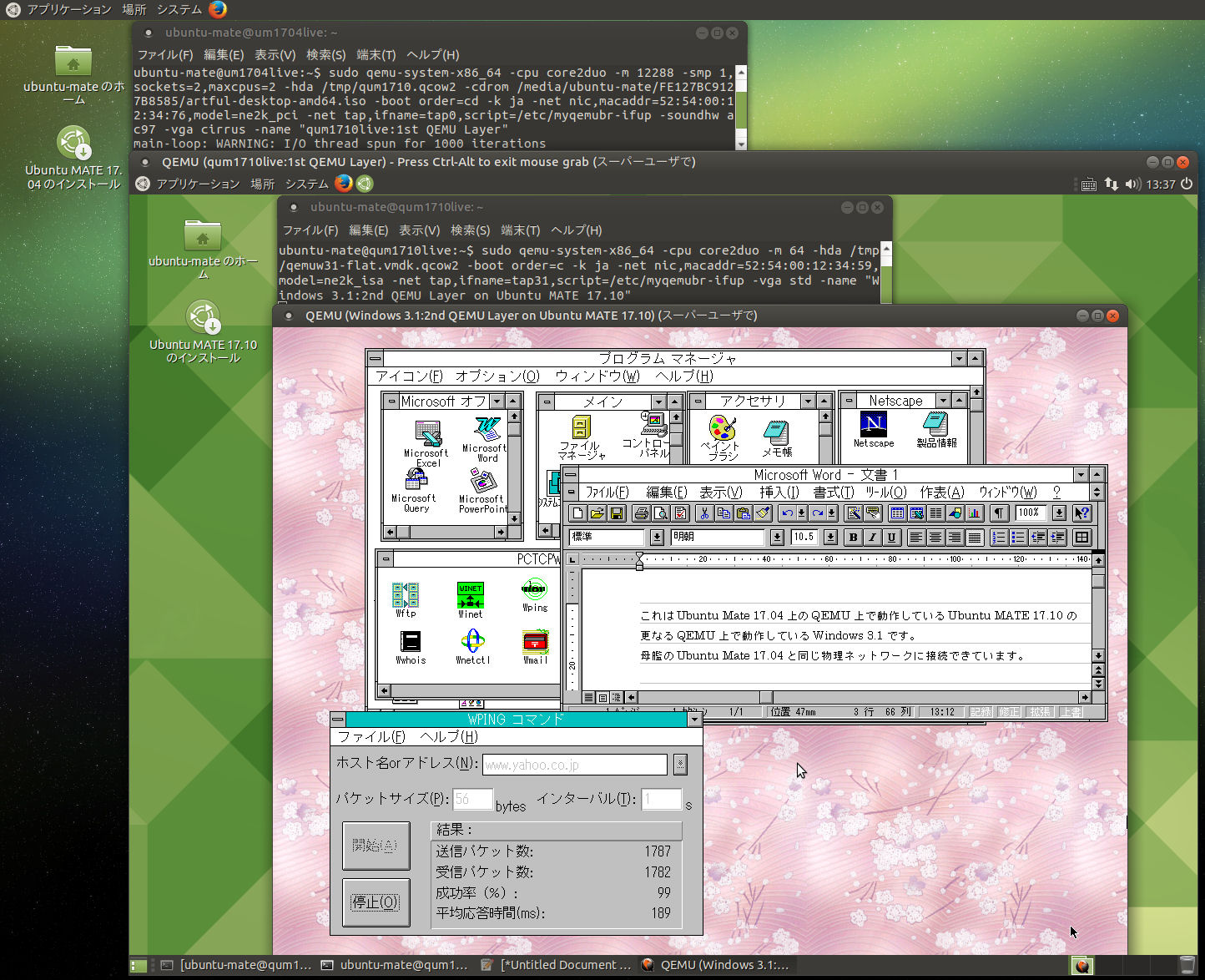Click first-line indent marker on Word ruler
Viewport: 1205px width, 980px height.
point(639,556)
